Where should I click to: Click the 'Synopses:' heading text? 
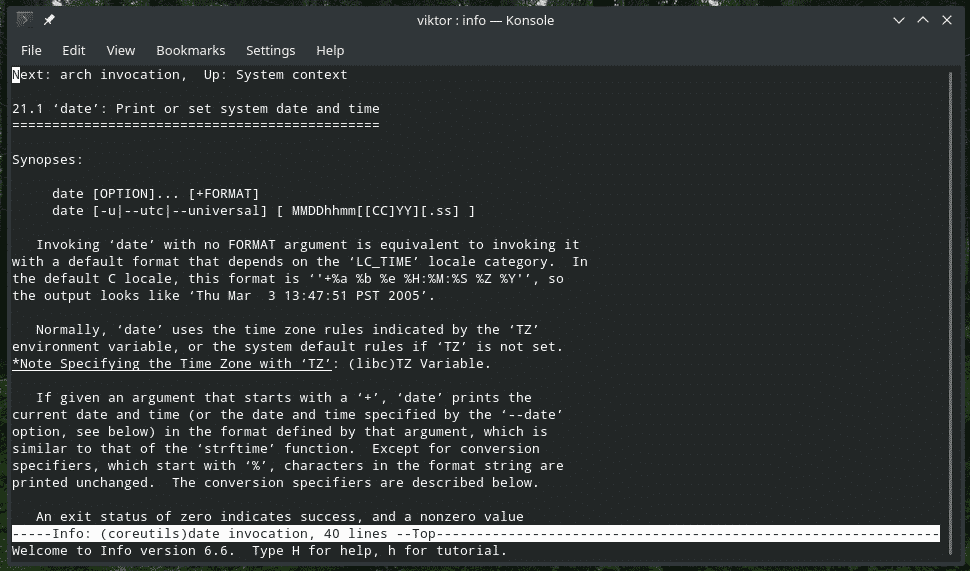tap(48, 159)
